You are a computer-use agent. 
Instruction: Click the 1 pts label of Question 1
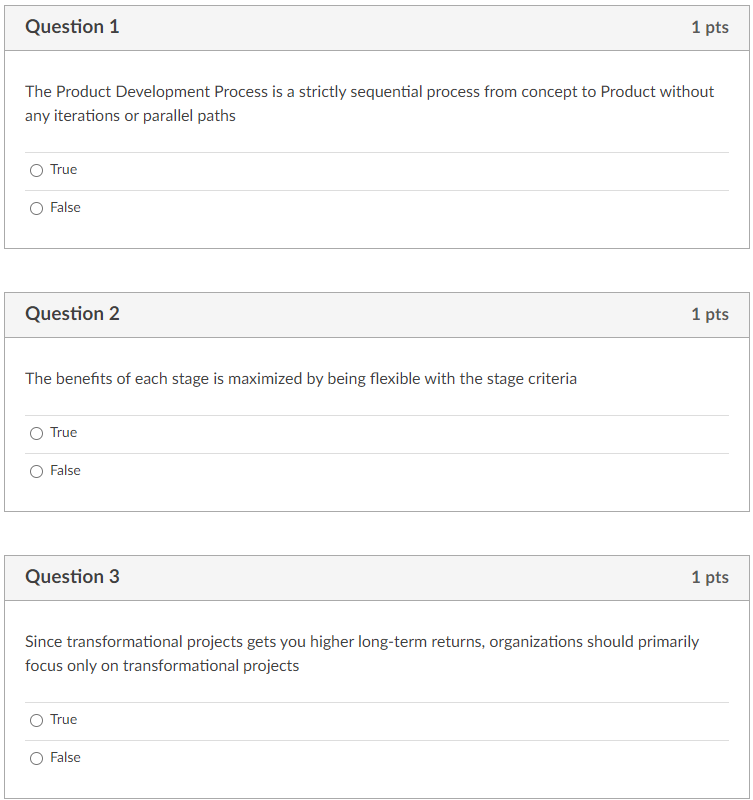pos(710,27)
